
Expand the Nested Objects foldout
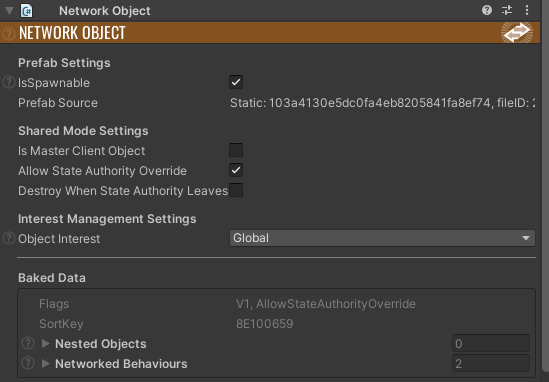[46, 343]
